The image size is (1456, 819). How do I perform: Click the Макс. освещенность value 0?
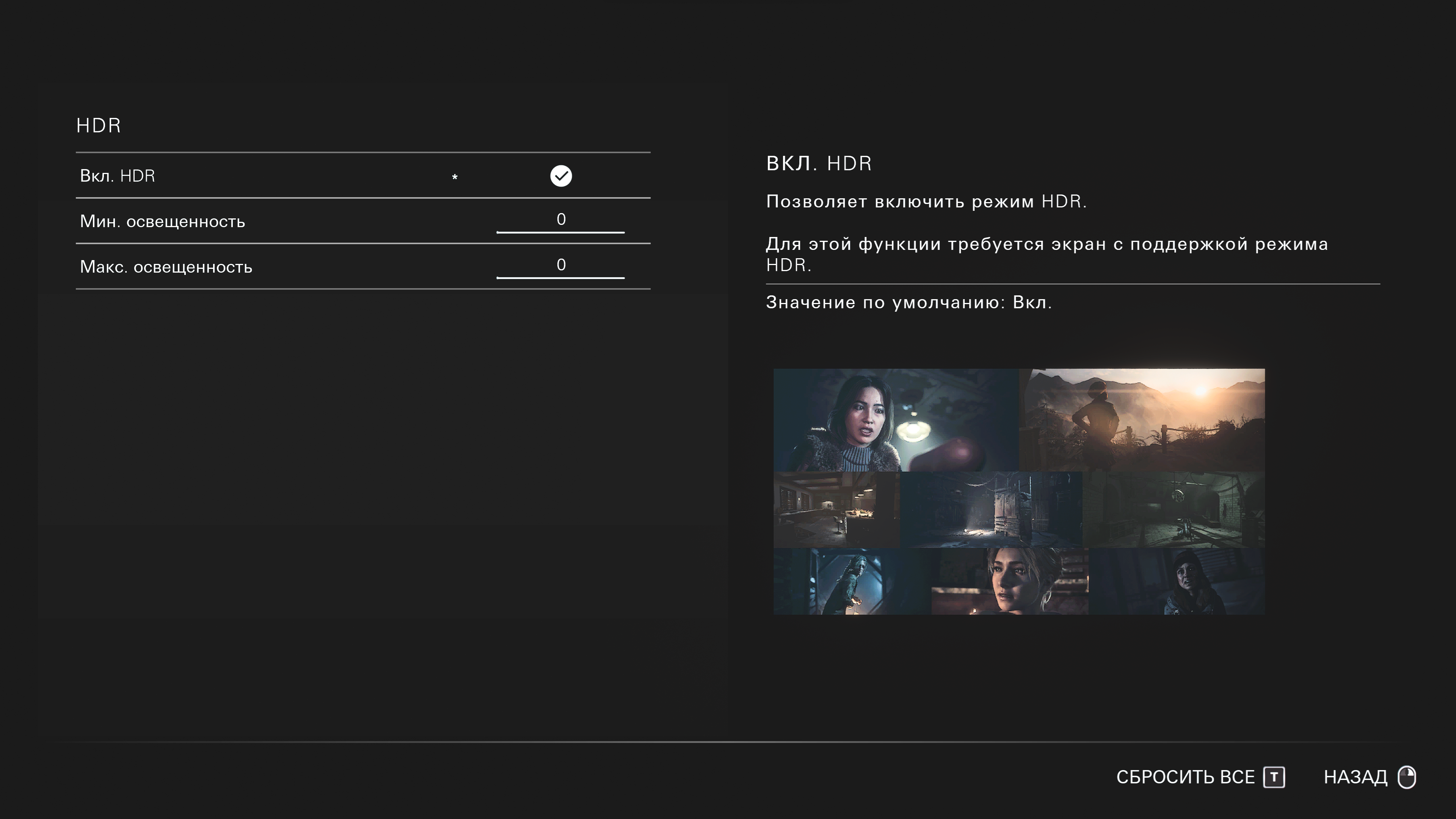[x=561, y=265]
